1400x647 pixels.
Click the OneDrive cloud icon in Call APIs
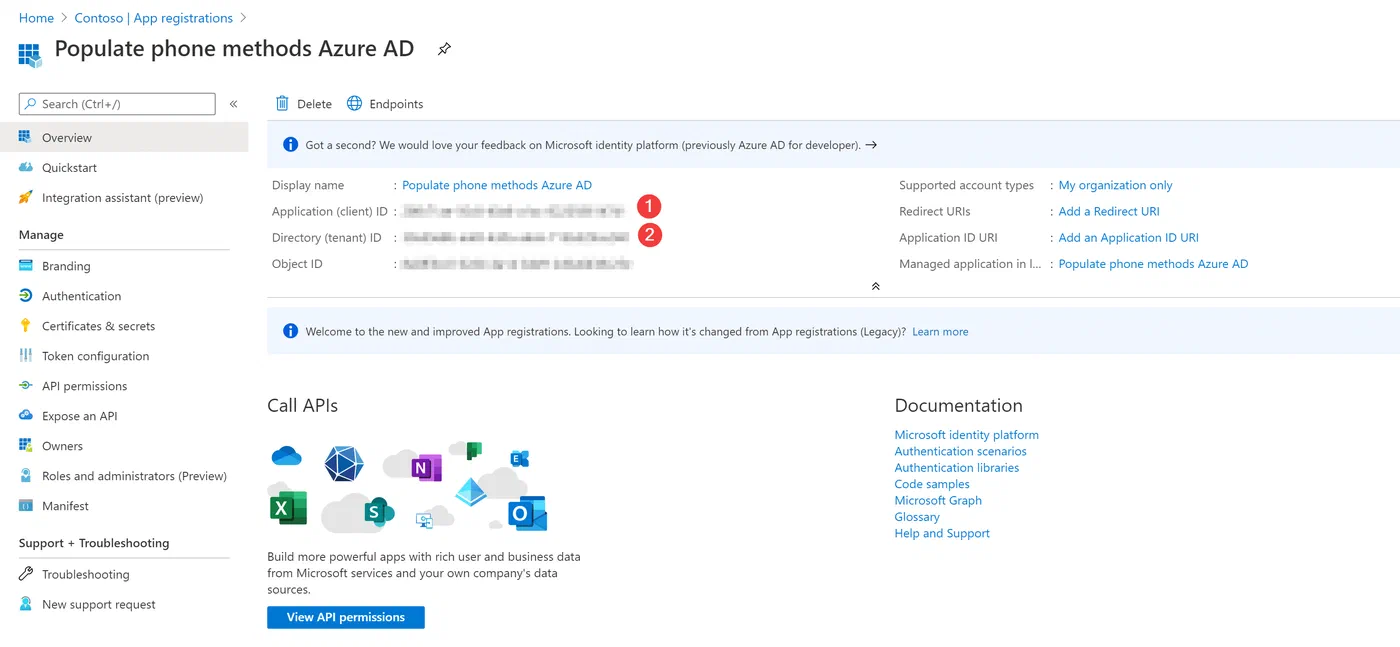[x=286, y=456]
